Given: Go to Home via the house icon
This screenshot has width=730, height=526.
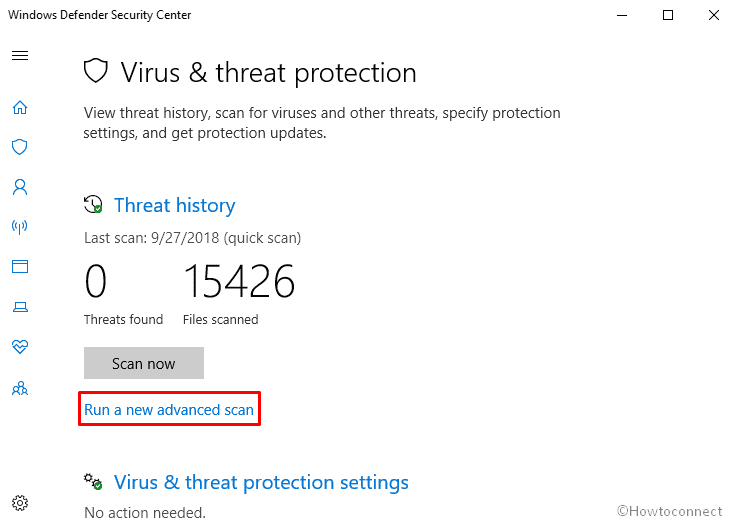Looking at the screenshot, I should [20, 108].
